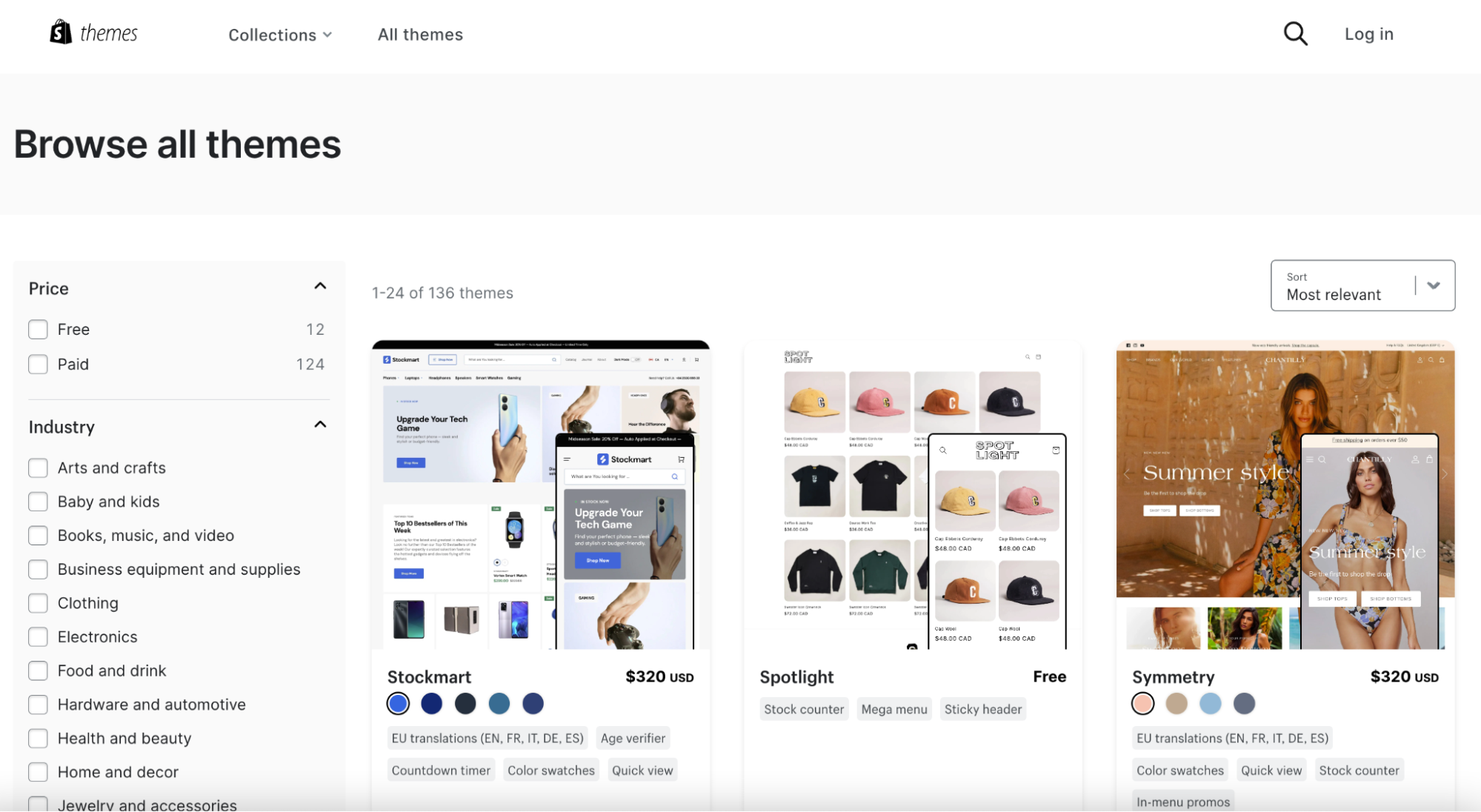
Task: Click the dark navy swatch on Stockmart theme
Action: pos(464,702)
